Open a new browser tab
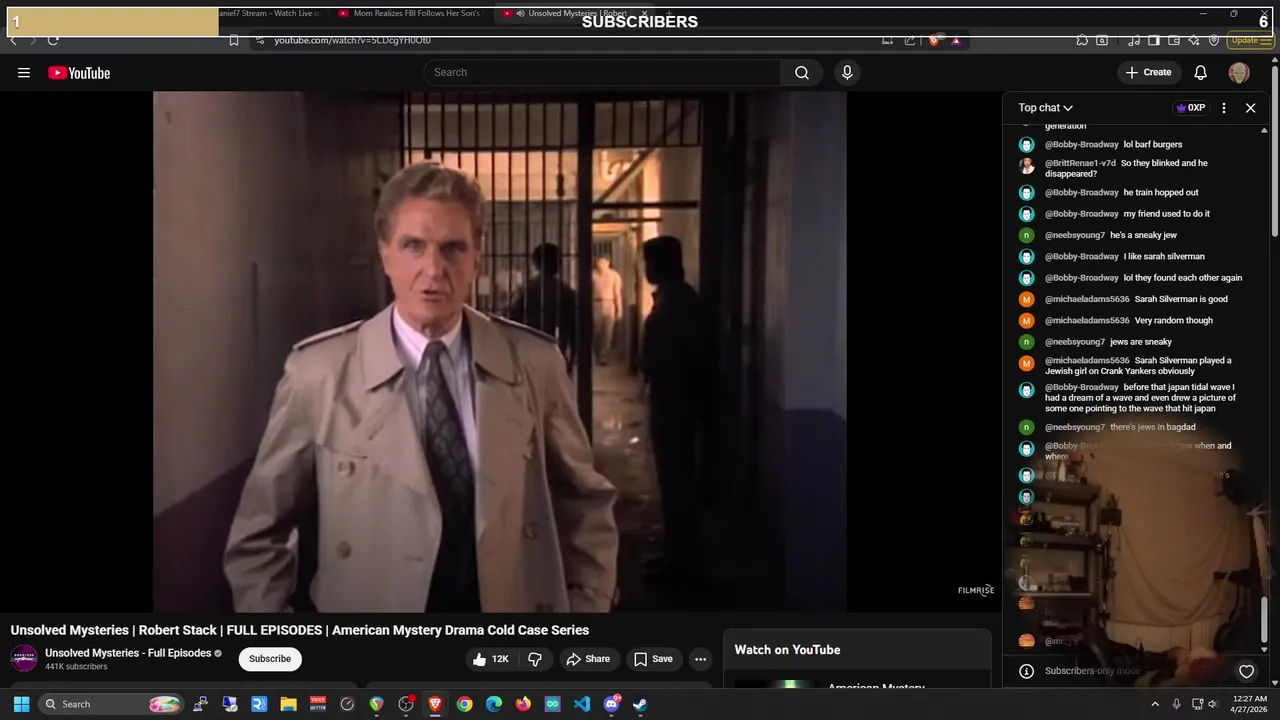Screen dimensions: 1280x720 670,14
